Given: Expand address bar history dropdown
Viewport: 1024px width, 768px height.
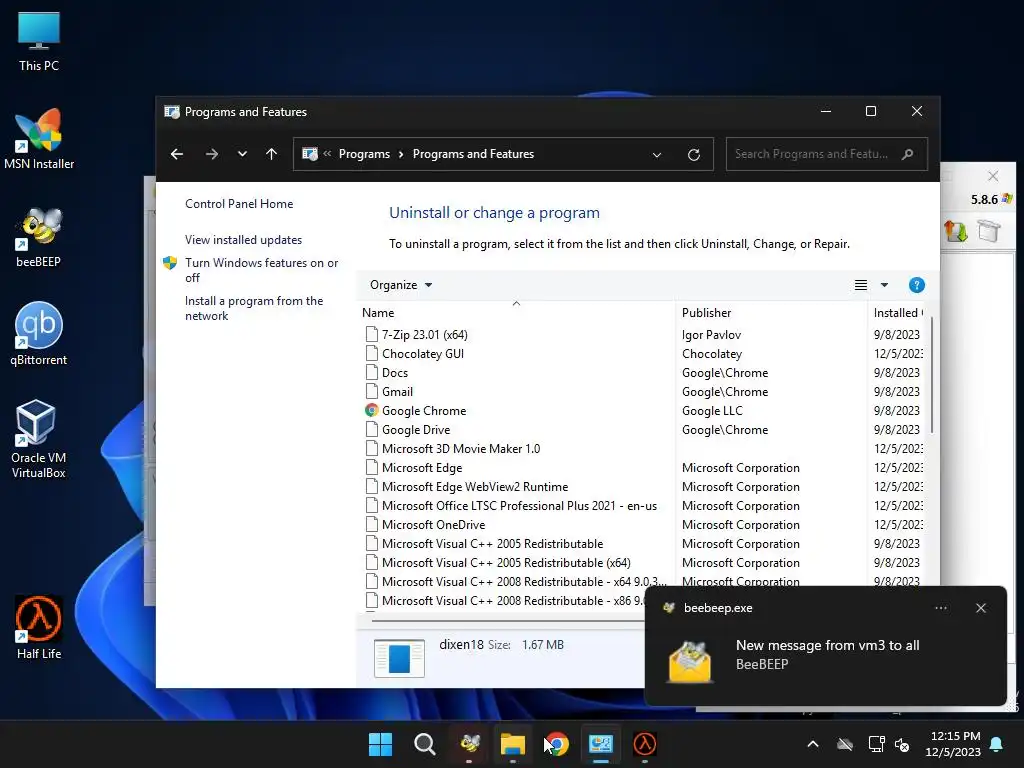Looking at the screenshot, I should tap(657, 155).
